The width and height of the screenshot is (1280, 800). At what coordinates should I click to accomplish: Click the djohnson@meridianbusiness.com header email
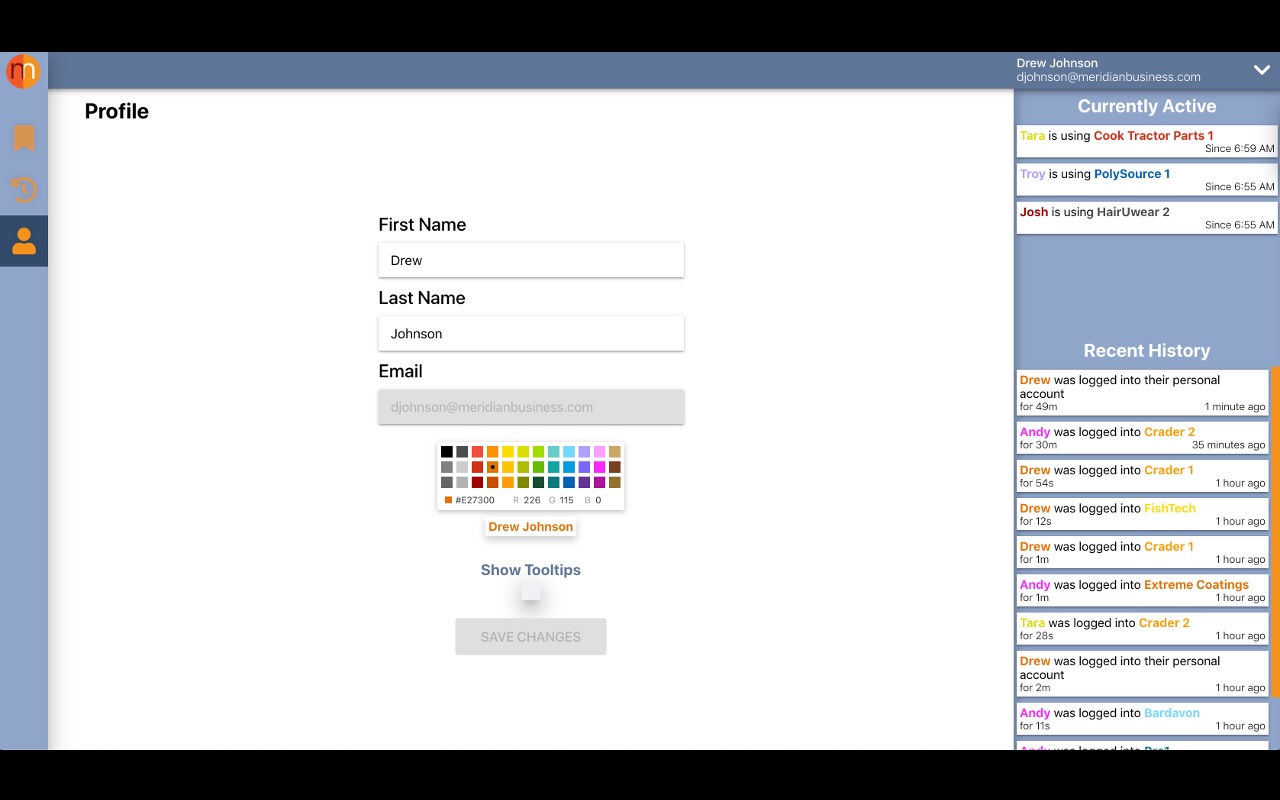click(x=1108, y=77)
